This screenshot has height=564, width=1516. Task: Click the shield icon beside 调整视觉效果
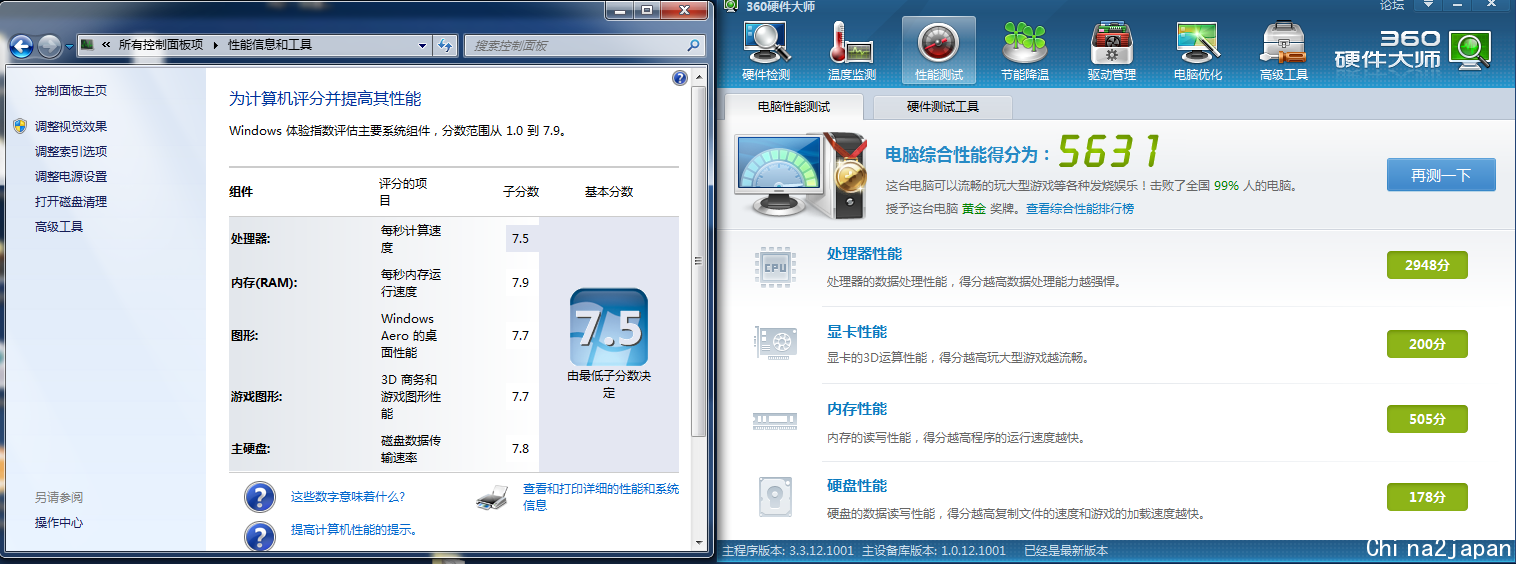click(20, 126)
